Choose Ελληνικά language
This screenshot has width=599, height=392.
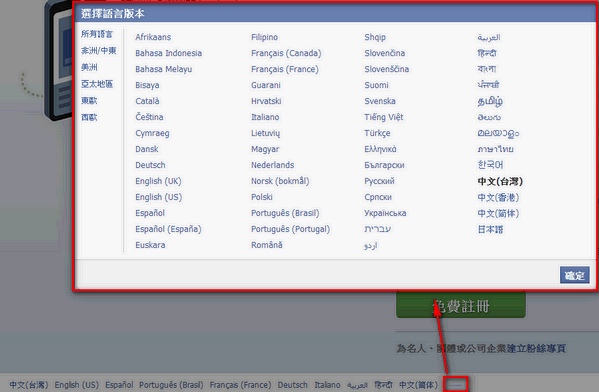point(380,149)
